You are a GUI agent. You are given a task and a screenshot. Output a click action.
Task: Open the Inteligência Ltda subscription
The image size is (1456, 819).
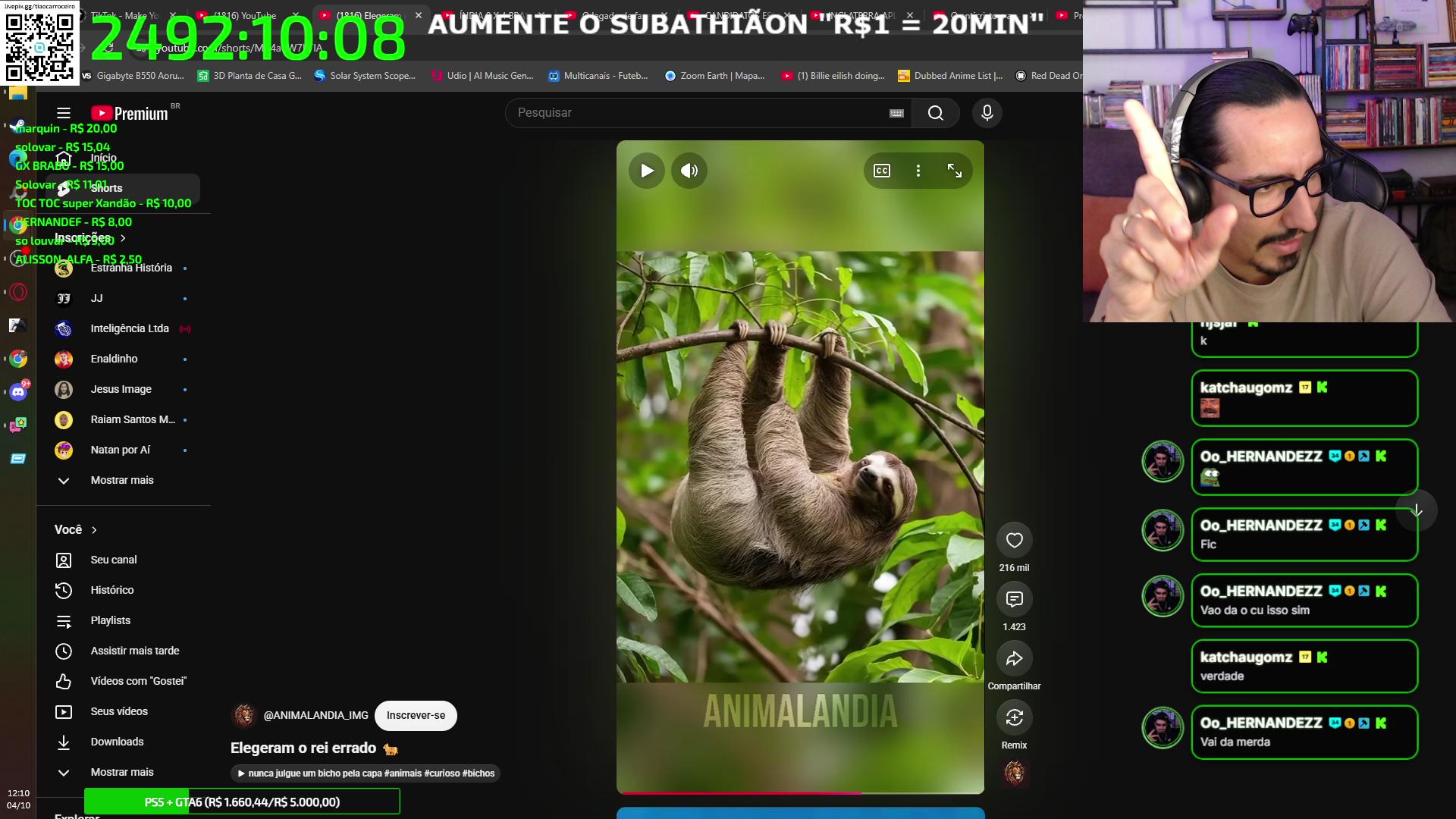coord(121,328)
